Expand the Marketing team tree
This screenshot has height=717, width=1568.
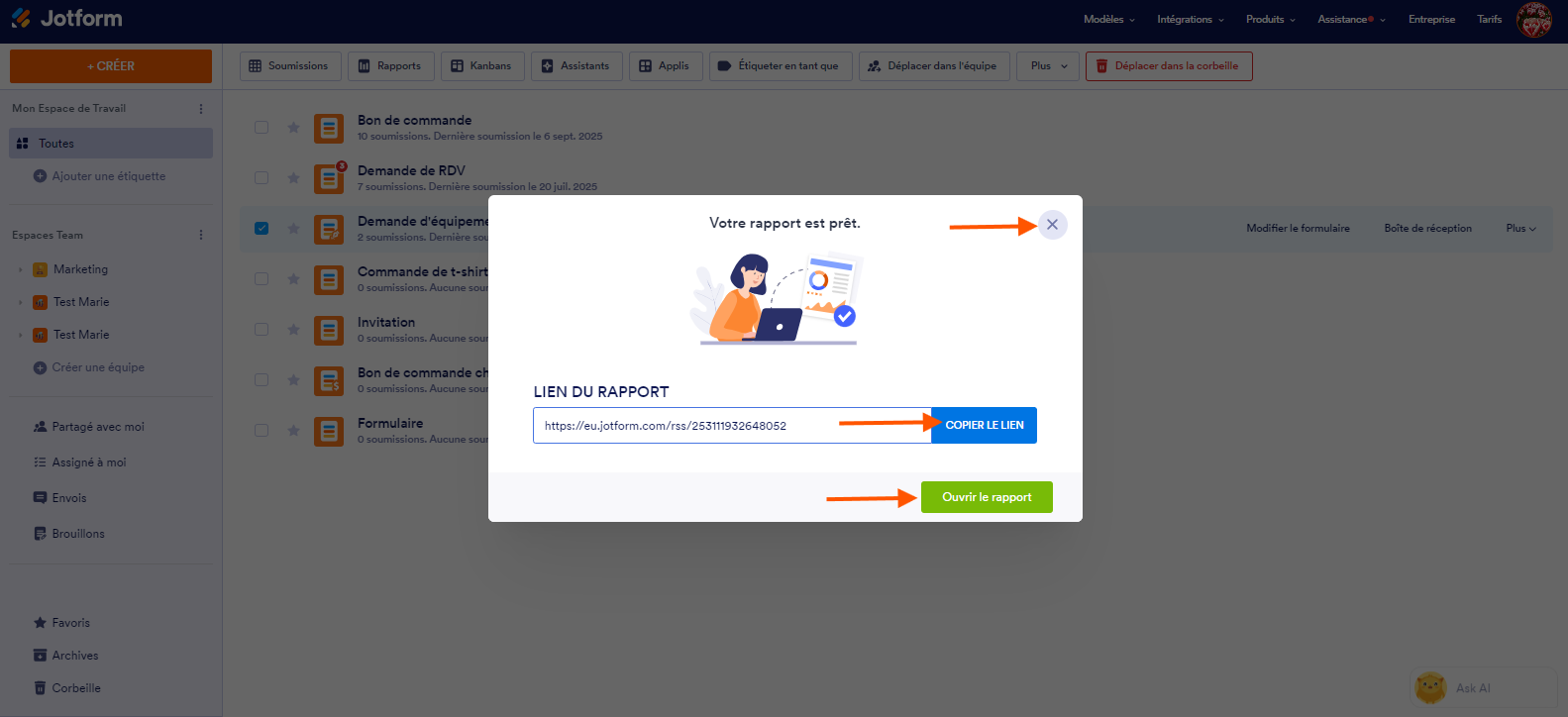[20, 269]
